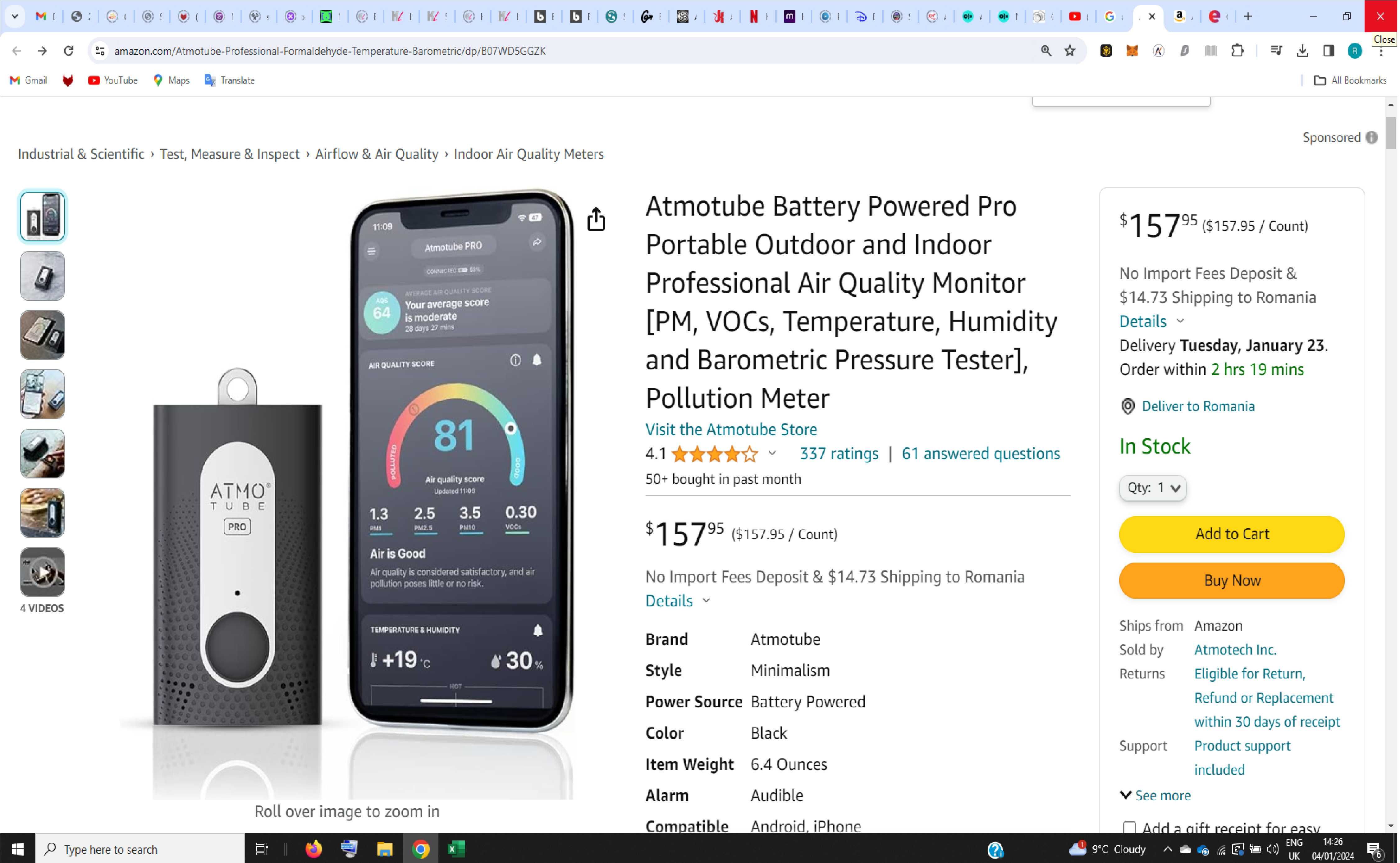Open Firefox from the taskbar

[313, 849]
